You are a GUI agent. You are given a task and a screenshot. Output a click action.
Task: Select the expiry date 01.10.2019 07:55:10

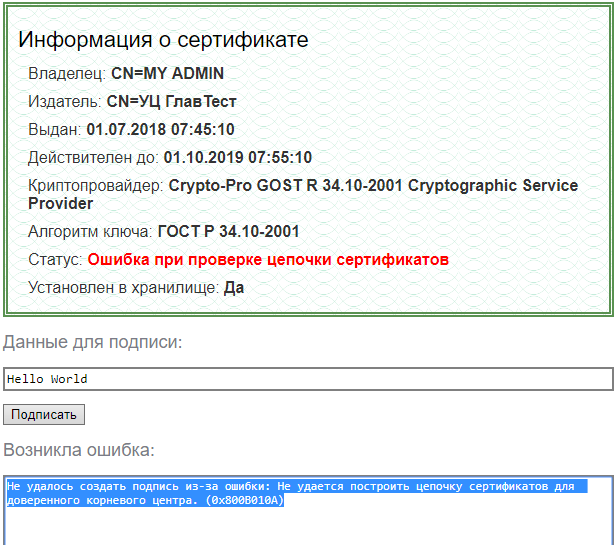coord(238,158)
